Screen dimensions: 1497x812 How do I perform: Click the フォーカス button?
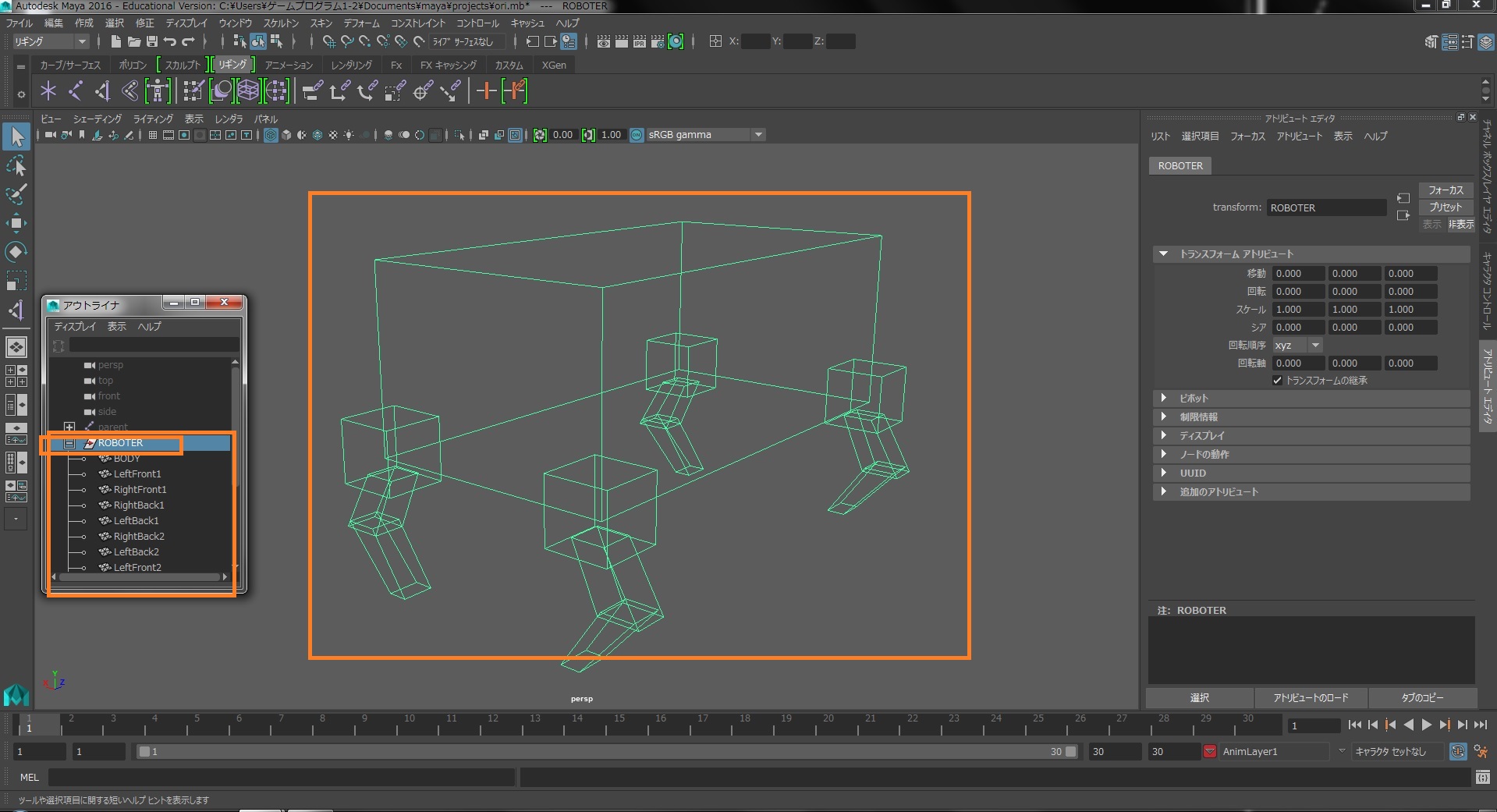click(x=1446, y=190)
